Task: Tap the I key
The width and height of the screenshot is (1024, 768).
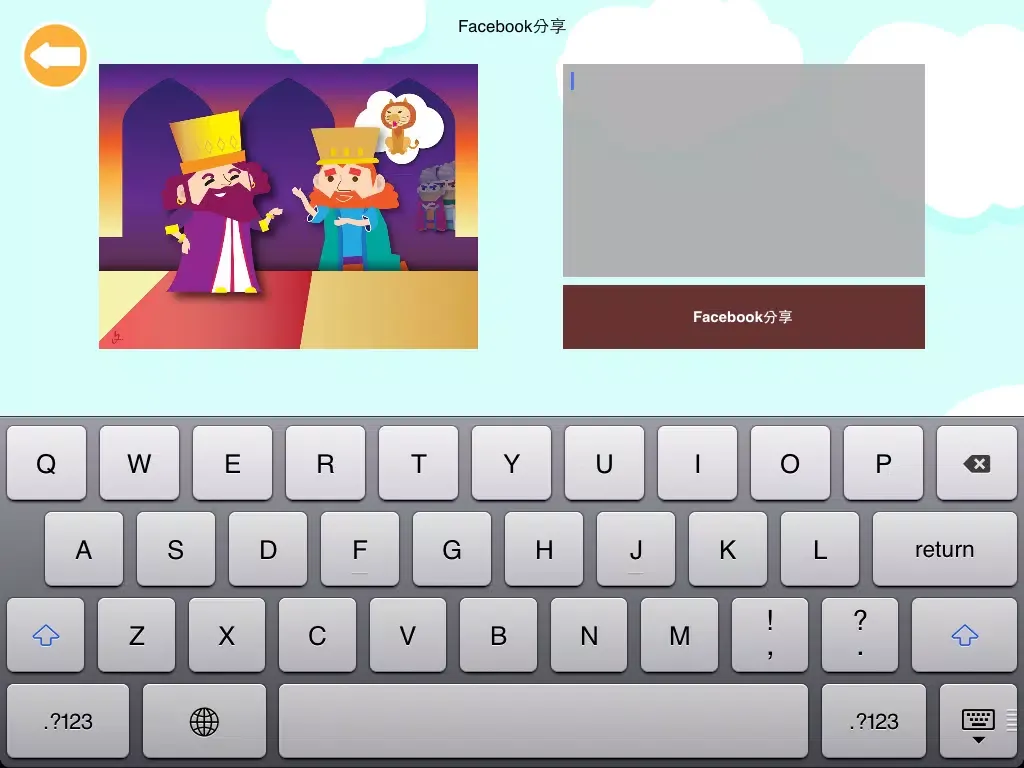Action: coord(697,463)
